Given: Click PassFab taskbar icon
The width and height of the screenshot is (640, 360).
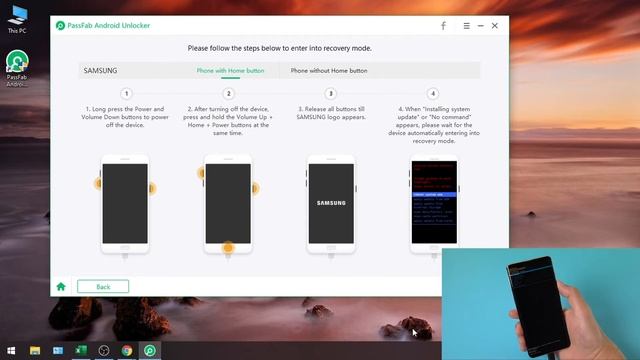Looking at the screenshot, I should pos(150,351).
